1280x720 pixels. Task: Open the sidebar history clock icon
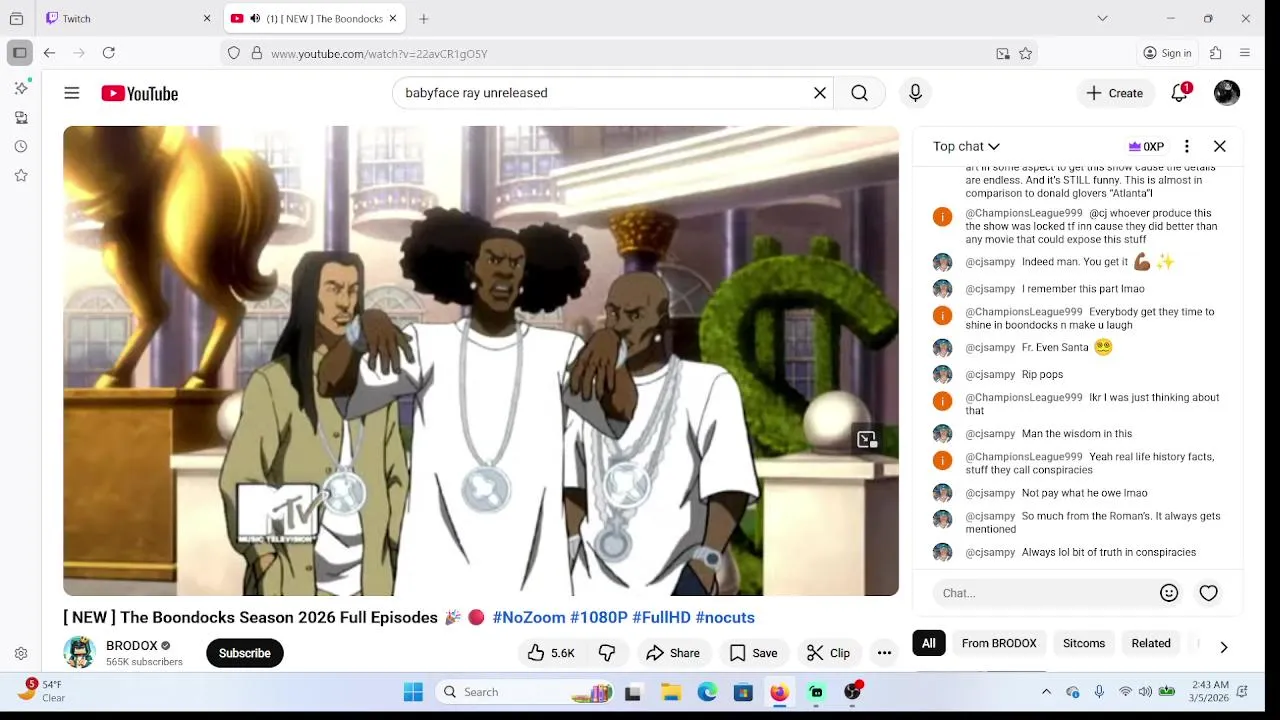click(20, 146)
